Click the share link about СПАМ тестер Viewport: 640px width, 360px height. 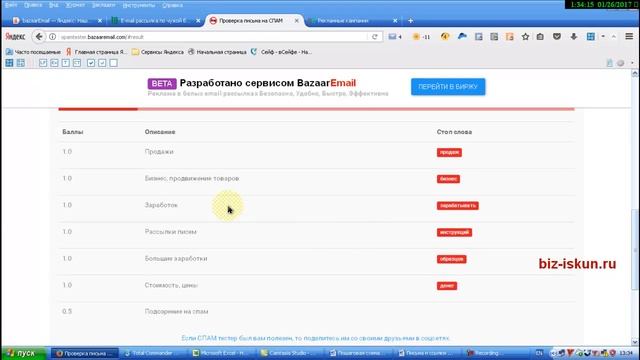(x=315, y=338)
